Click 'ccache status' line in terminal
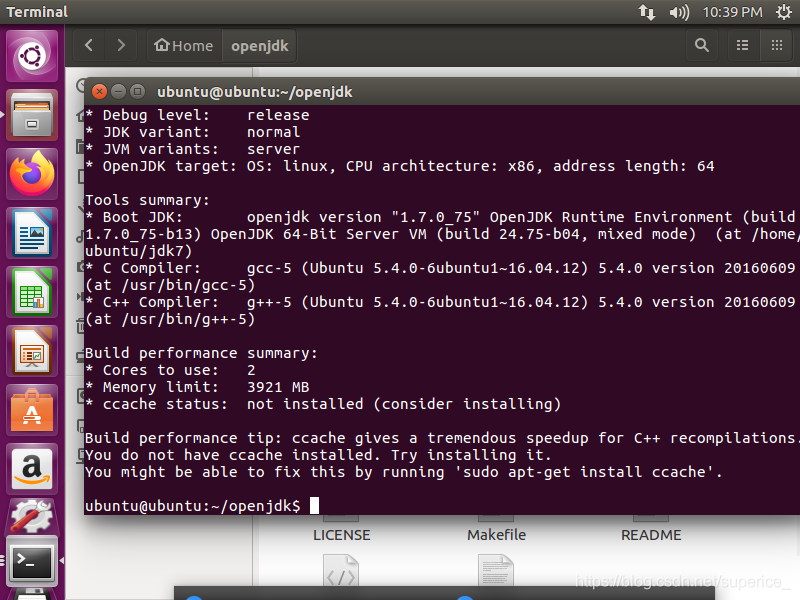 tap(323, 404)
